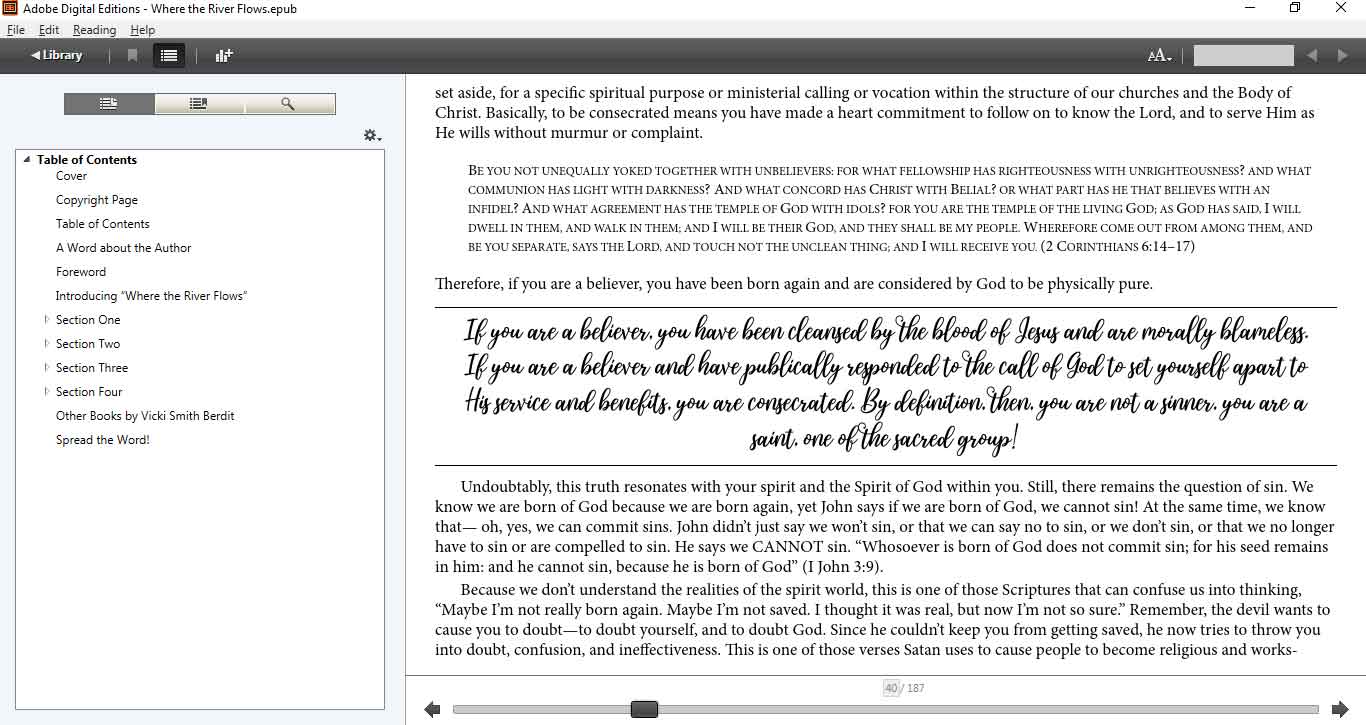Expand Section One in the contents tree
The width and height of the screenshot is (1366, 725).
[x=47, y=320]
